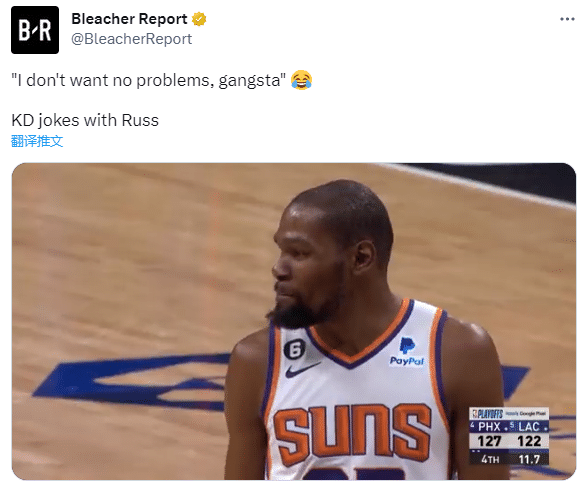Click the laughing-crying emoji in the tweet
581x482 pixels.
301,80
